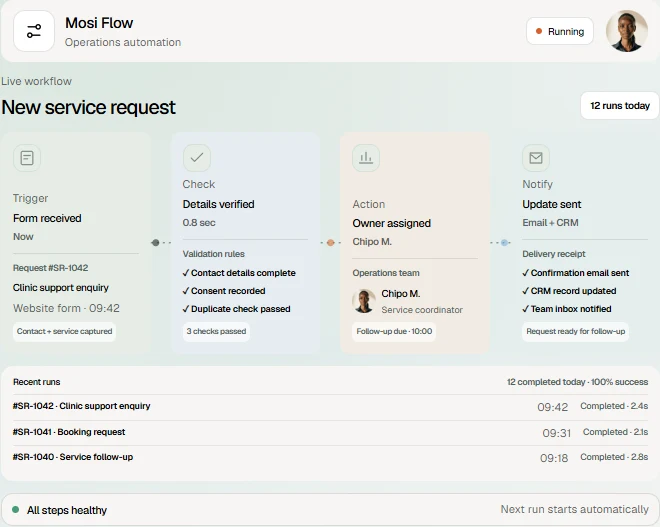Click the Form received step title
Viewport: 660px width, 527px height.
click(47, 218)
